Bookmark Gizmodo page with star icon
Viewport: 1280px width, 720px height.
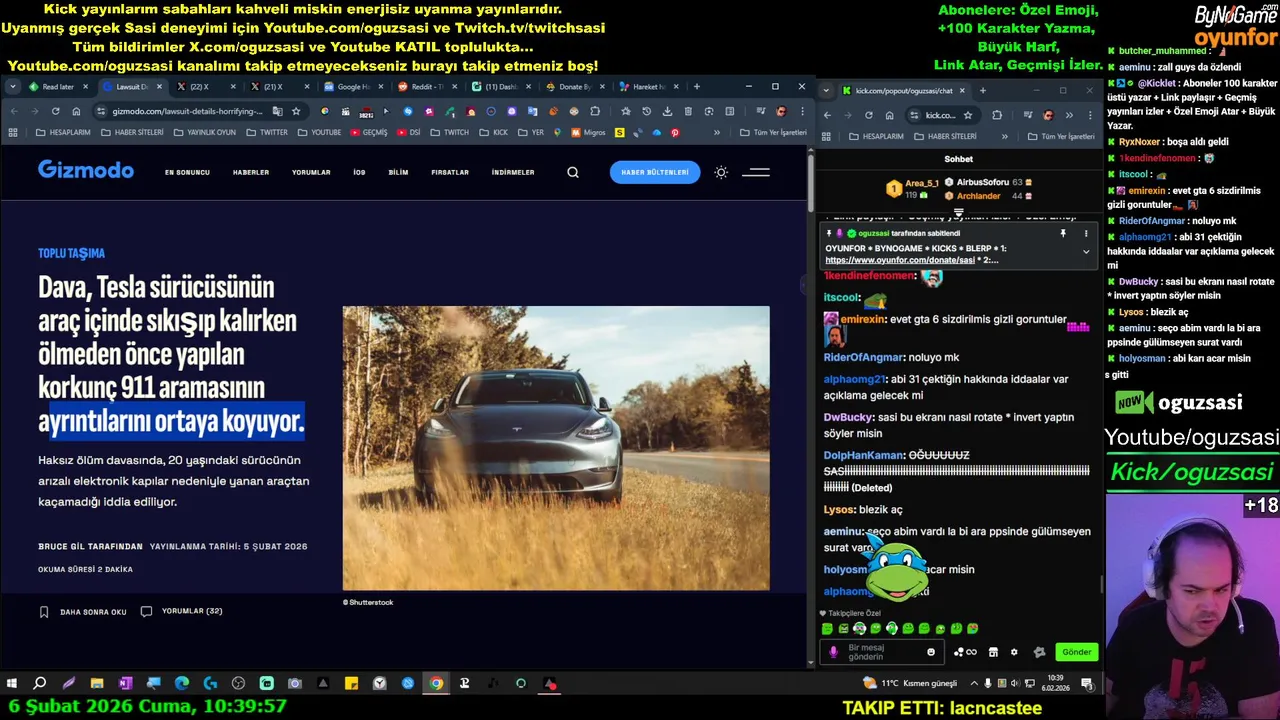tap(296, 111)
